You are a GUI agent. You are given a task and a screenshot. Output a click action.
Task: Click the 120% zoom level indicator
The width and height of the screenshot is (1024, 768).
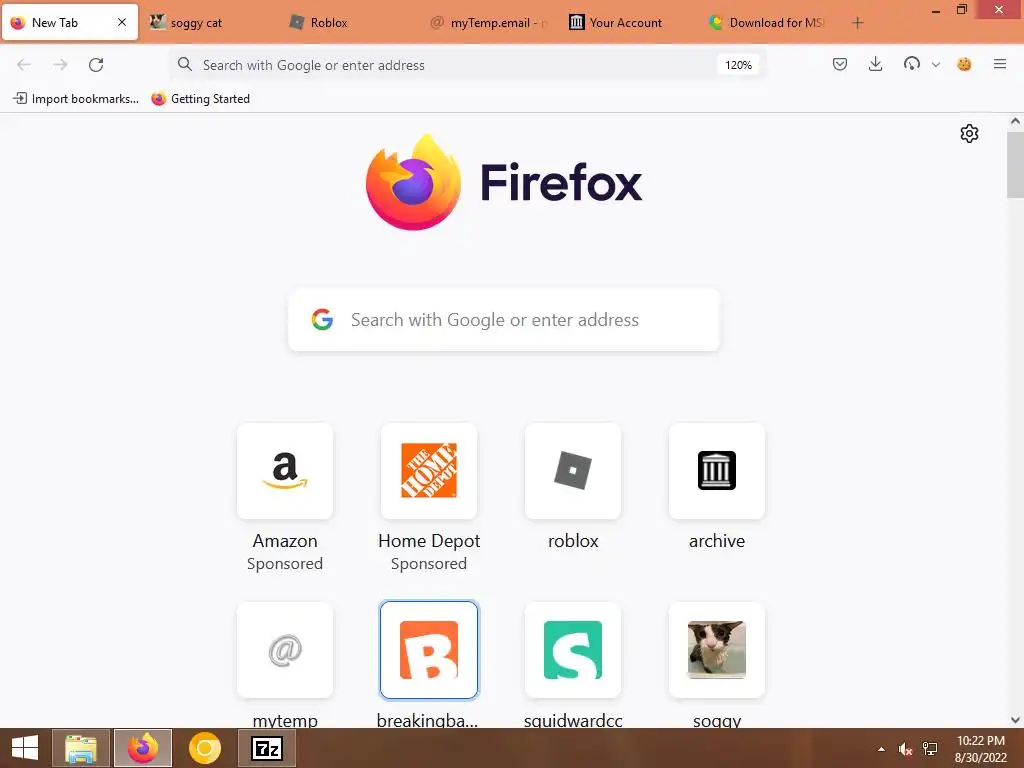739,65
